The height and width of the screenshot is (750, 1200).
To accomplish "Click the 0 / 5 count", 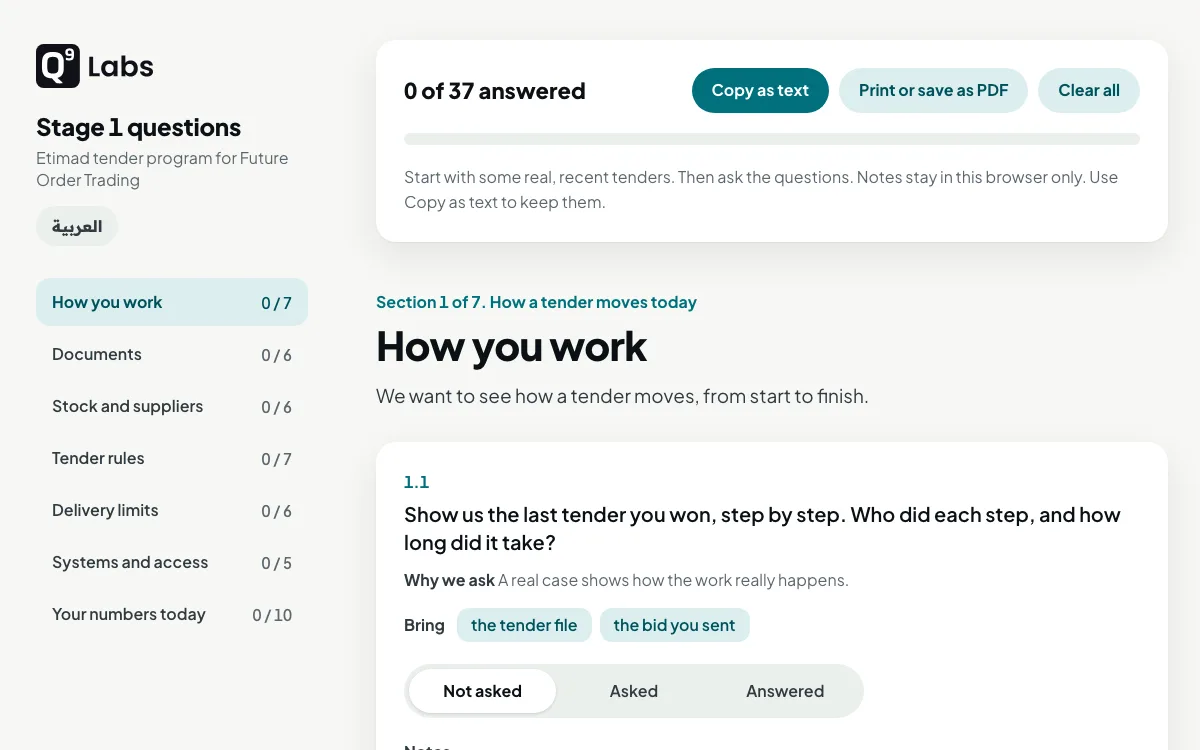I will coord(276,563).
